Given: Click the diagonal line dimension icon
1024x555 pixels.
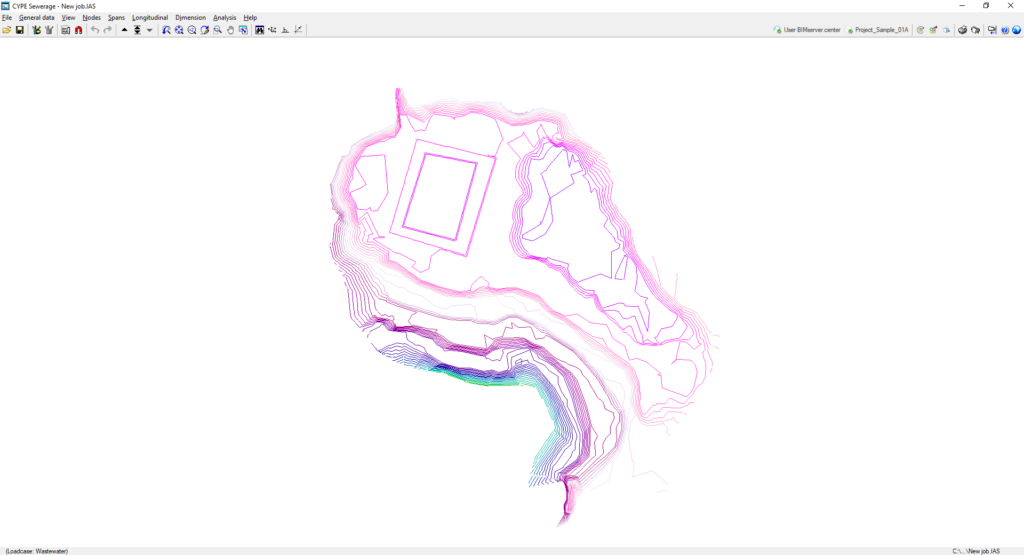Looking at the screenshot, I should click(298, 30).
